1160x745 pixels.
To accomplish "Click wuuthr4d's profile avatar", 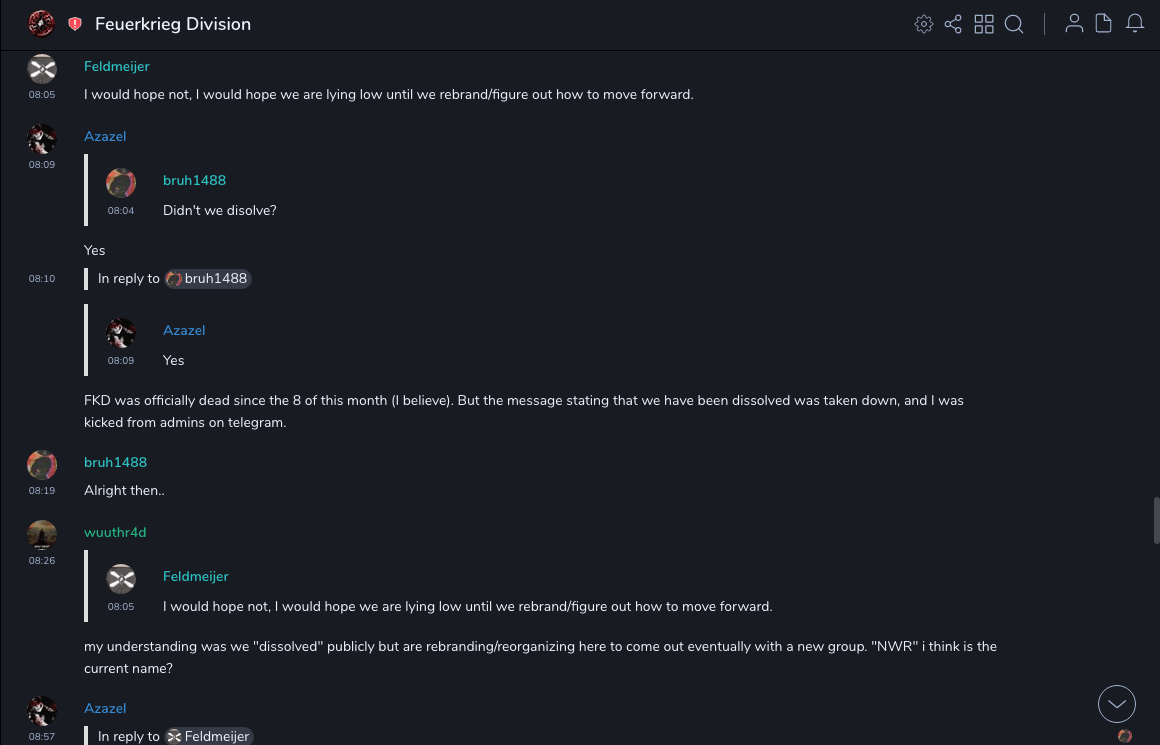I will (42, 535).
